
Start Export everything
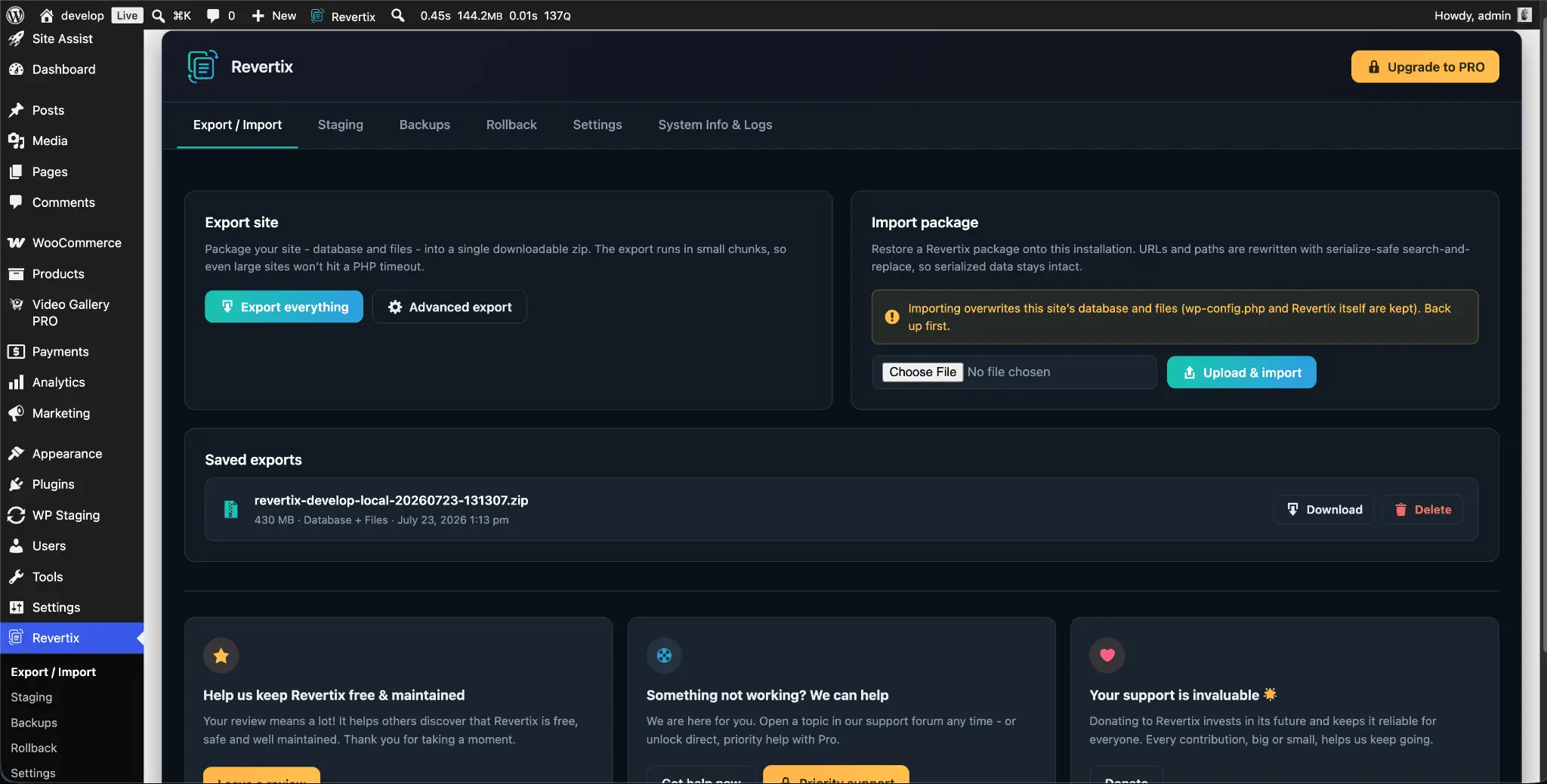(284, 307)
